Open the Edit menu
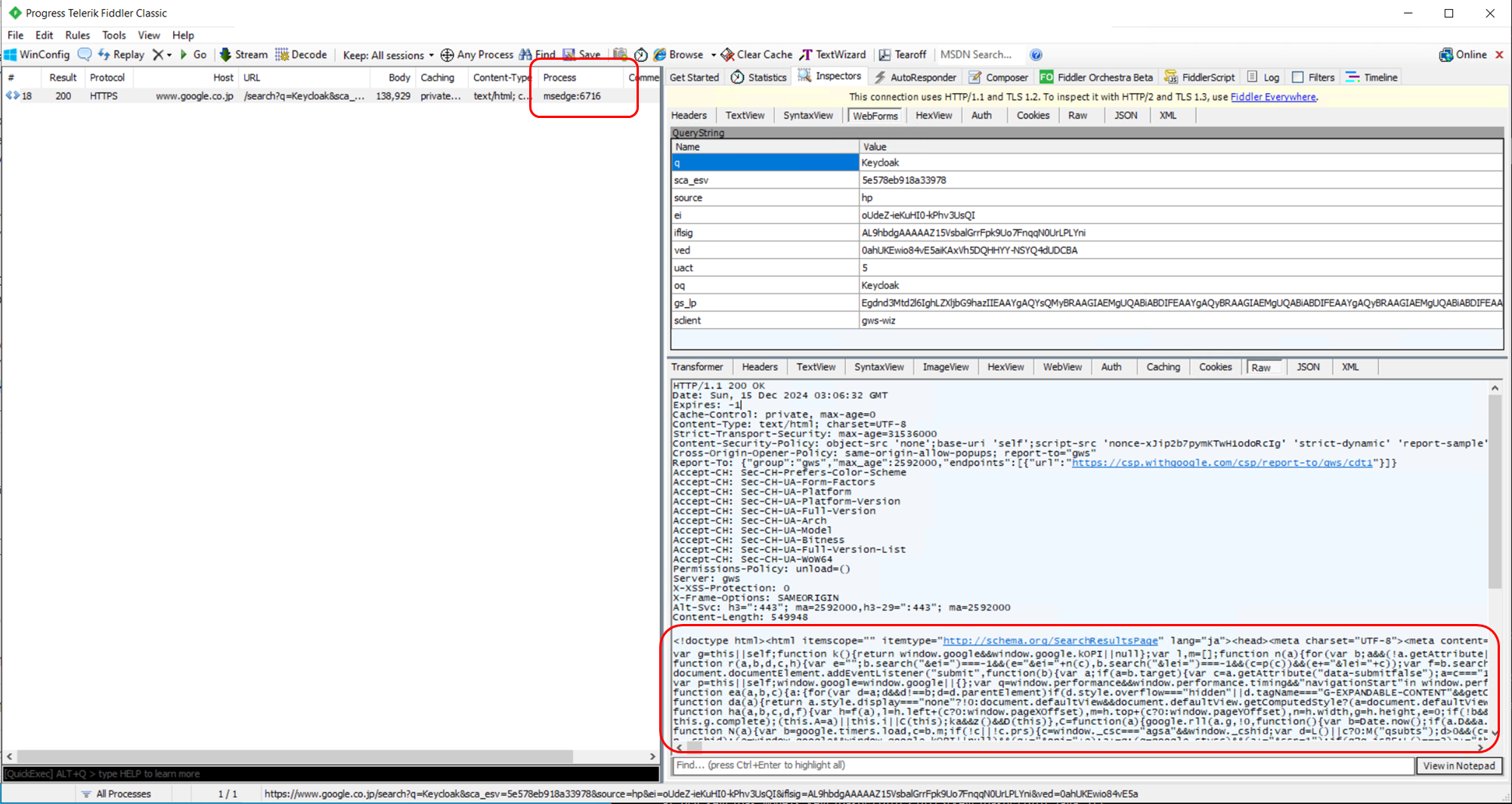Screen dimensions: 1512x804 point(44,35)
